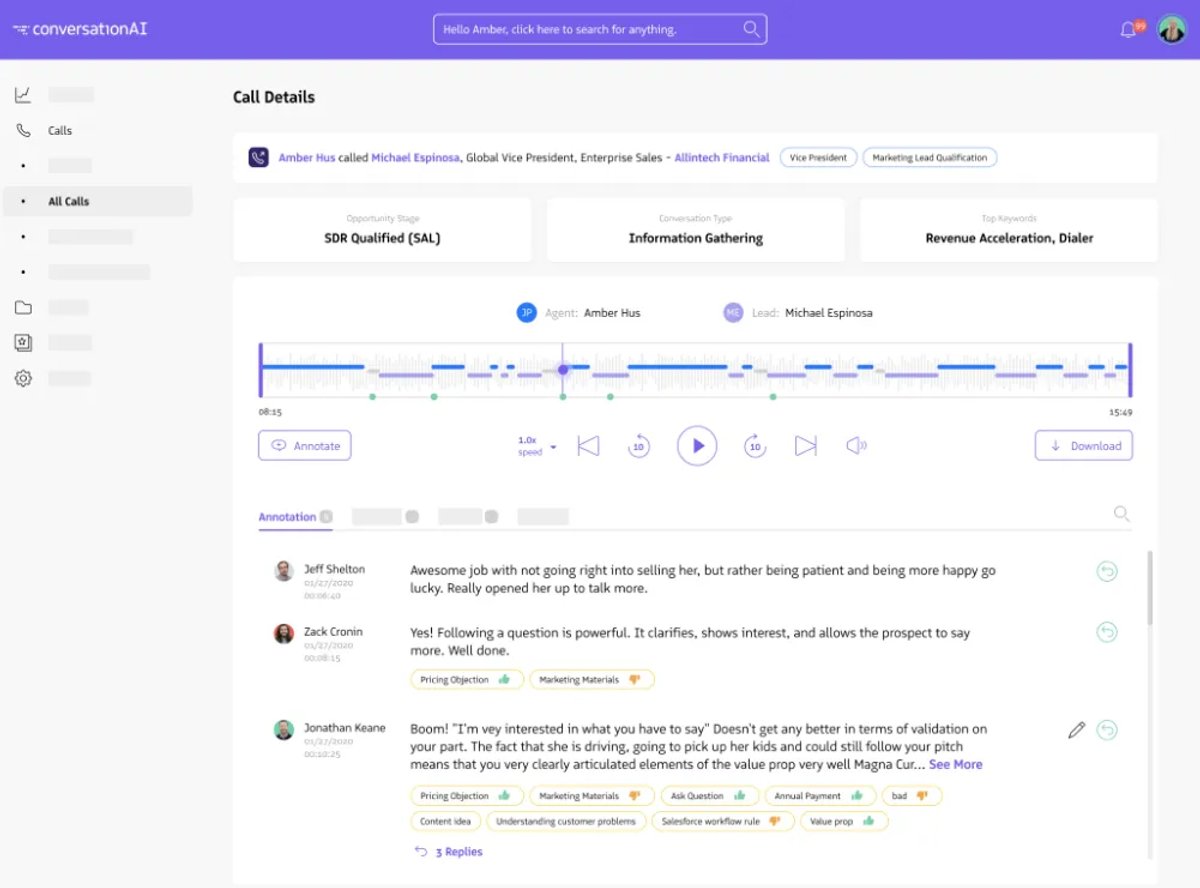Click the annotations list vertical scrollbar

pos(1150,588)
